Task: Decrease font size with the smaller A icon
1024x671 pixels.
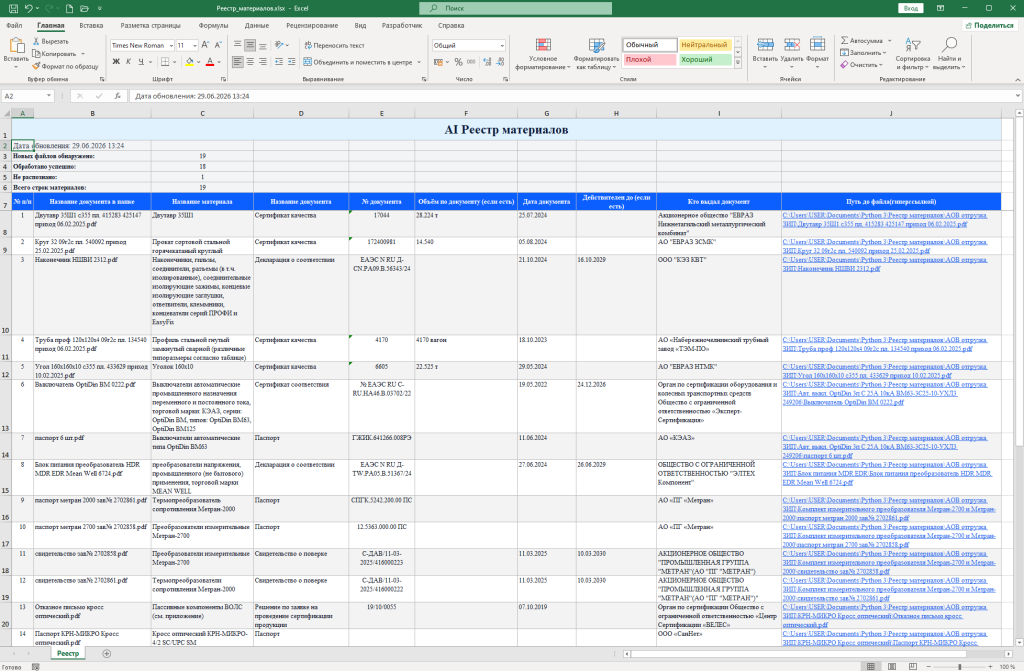Action: [218, 45]
